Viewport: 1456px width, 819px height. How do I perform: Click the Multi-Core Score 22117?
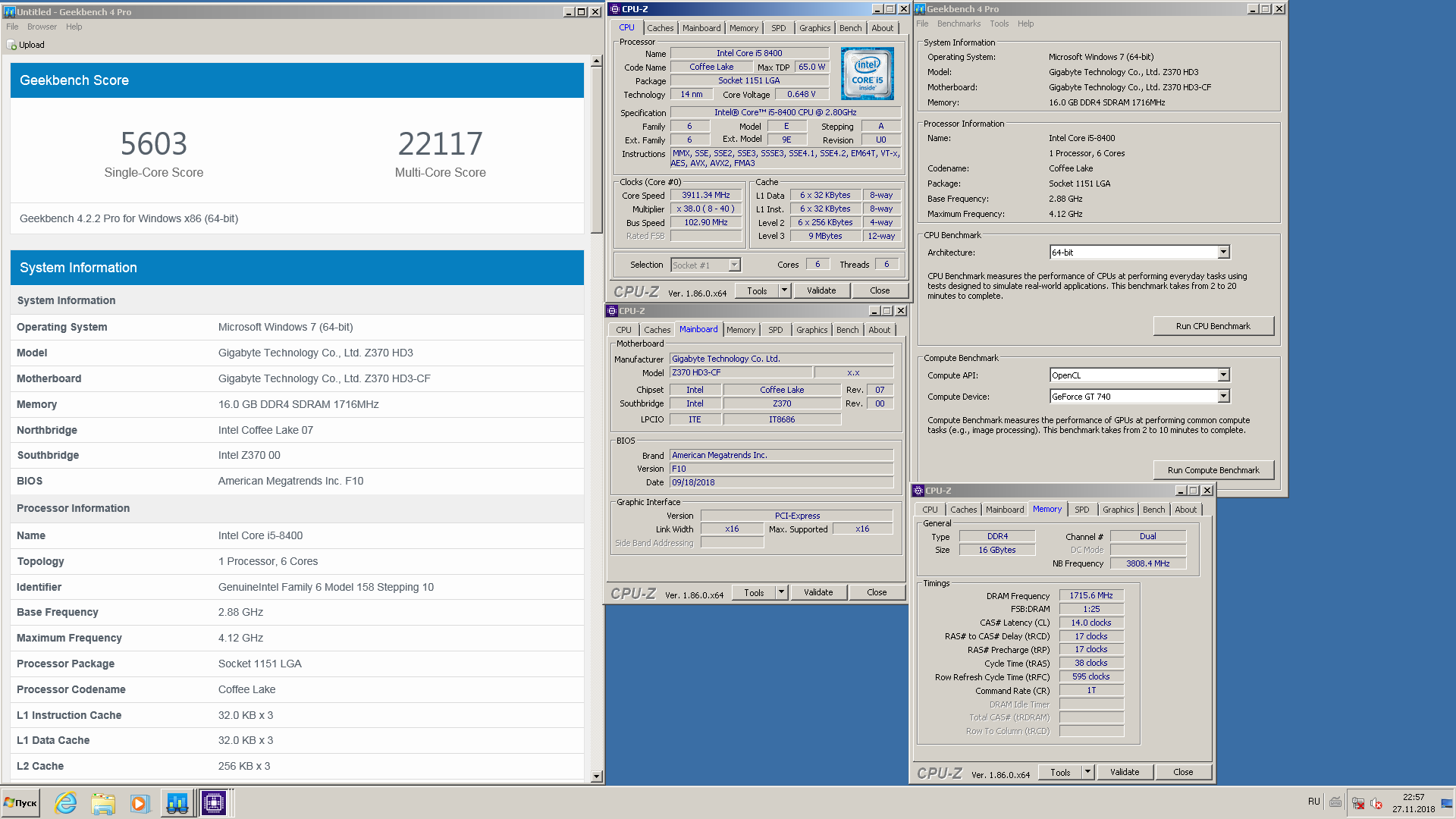(x=441, y=144)
